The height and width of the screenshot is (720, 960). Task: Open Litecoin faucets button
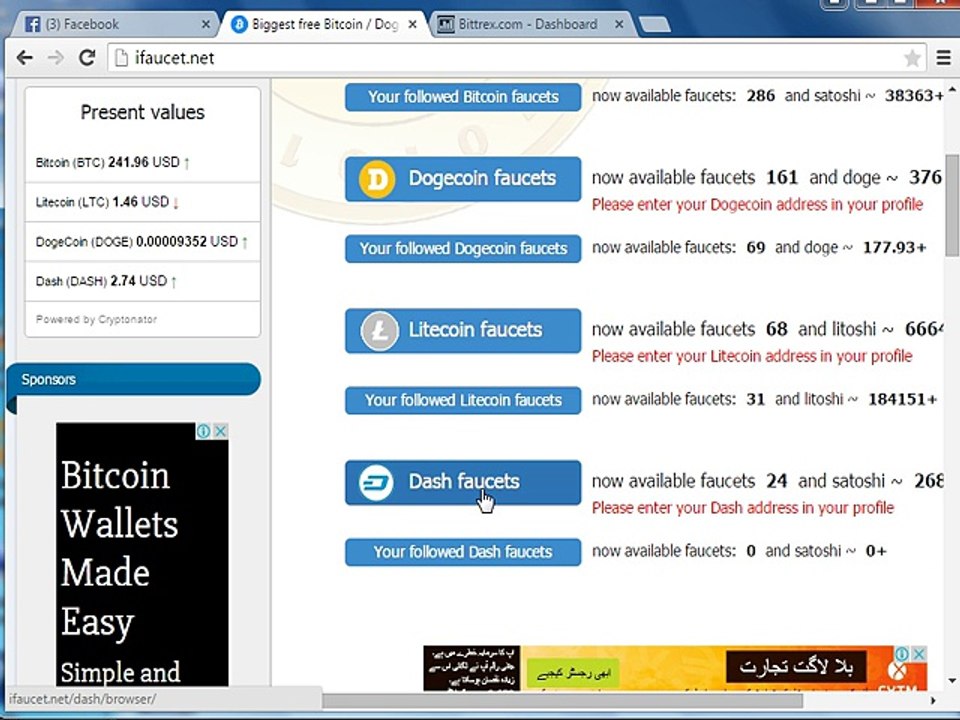tap(463, 330)
